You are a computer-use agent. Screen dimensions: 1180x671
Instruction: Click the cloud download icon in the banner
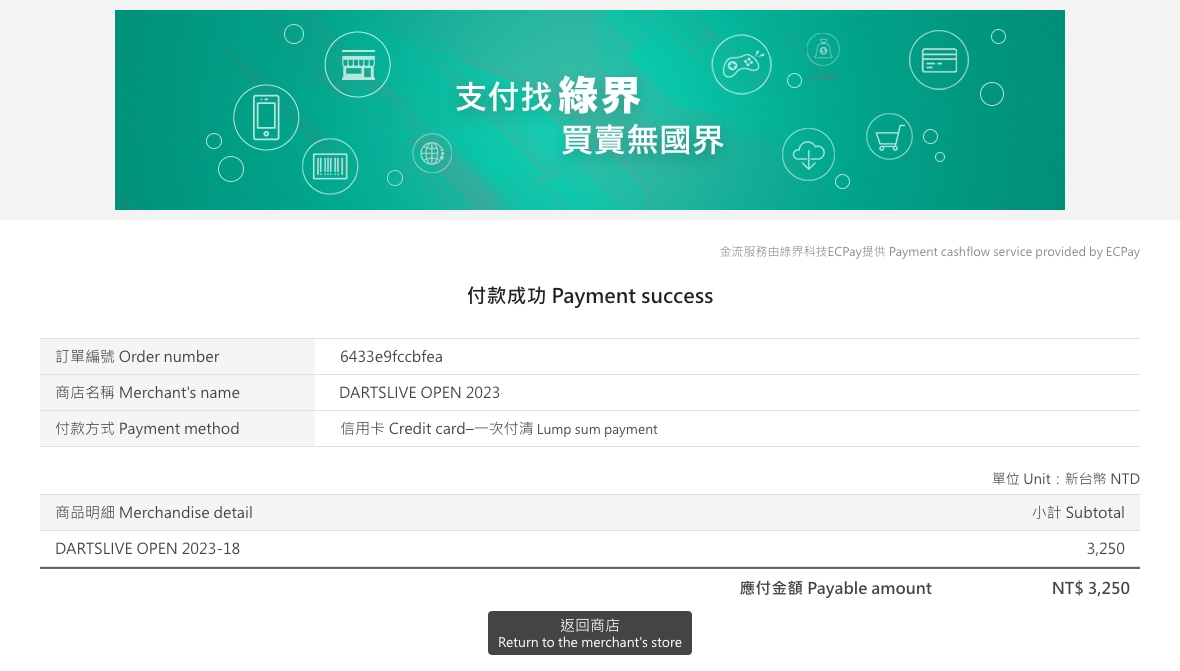[x=808, y=155]
